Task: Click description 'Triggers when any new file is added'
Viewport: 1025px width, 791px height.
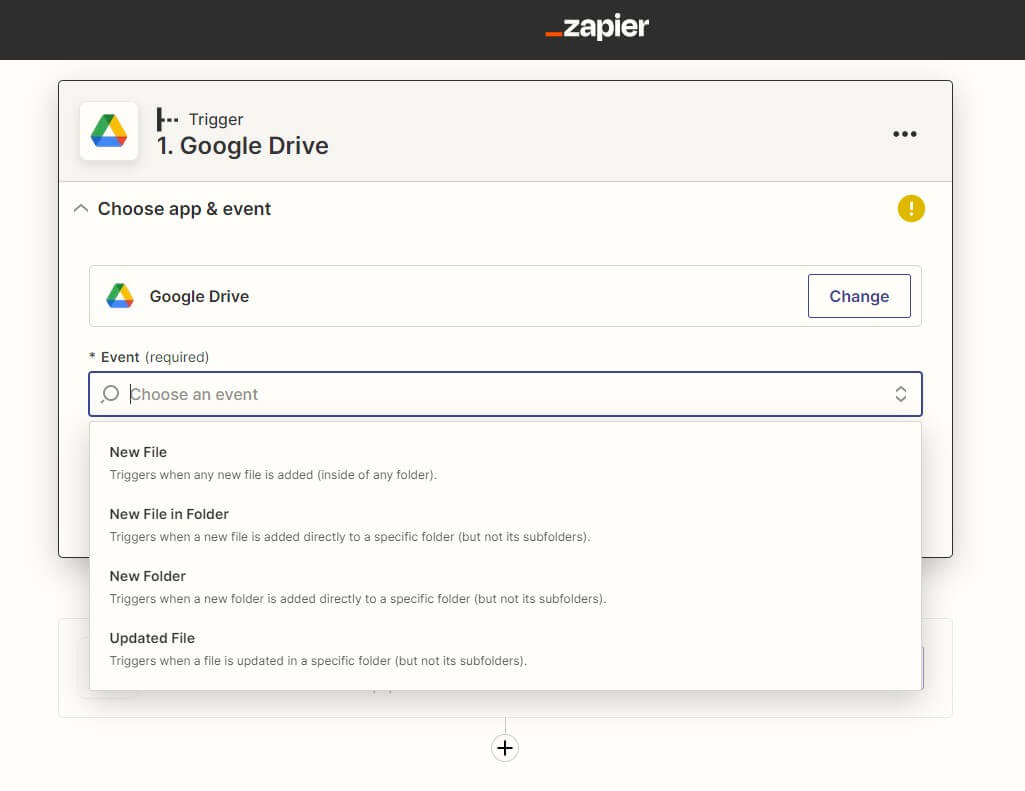Action: [x=273, y=475]
